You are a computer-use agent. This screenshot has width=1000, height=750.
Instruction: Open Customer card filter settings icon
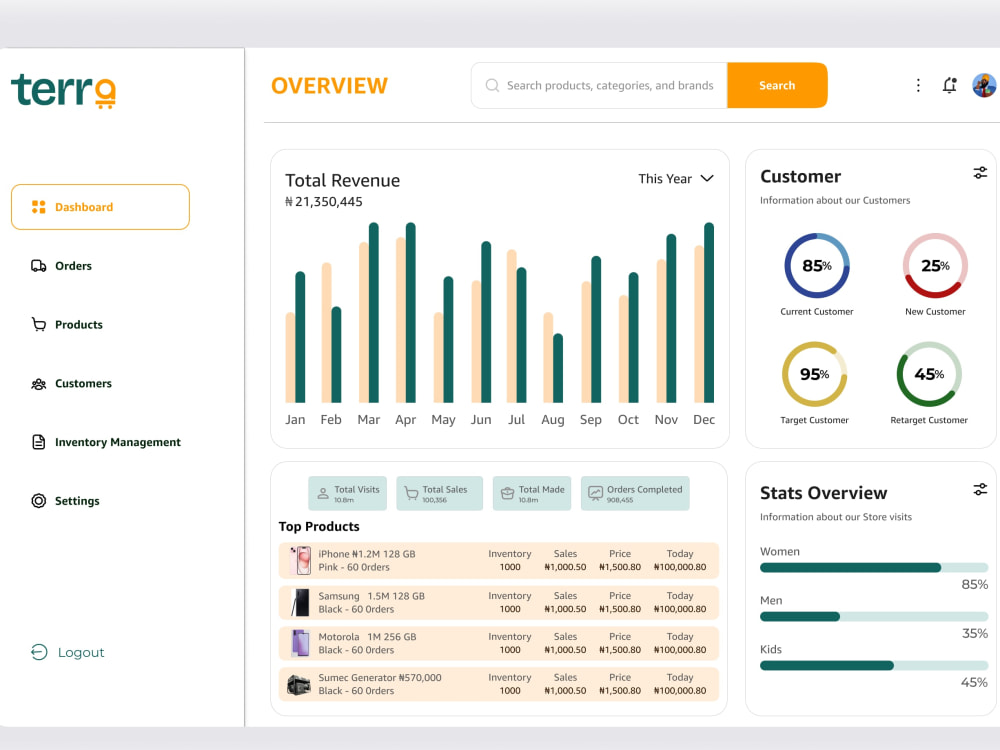point(980,173)
